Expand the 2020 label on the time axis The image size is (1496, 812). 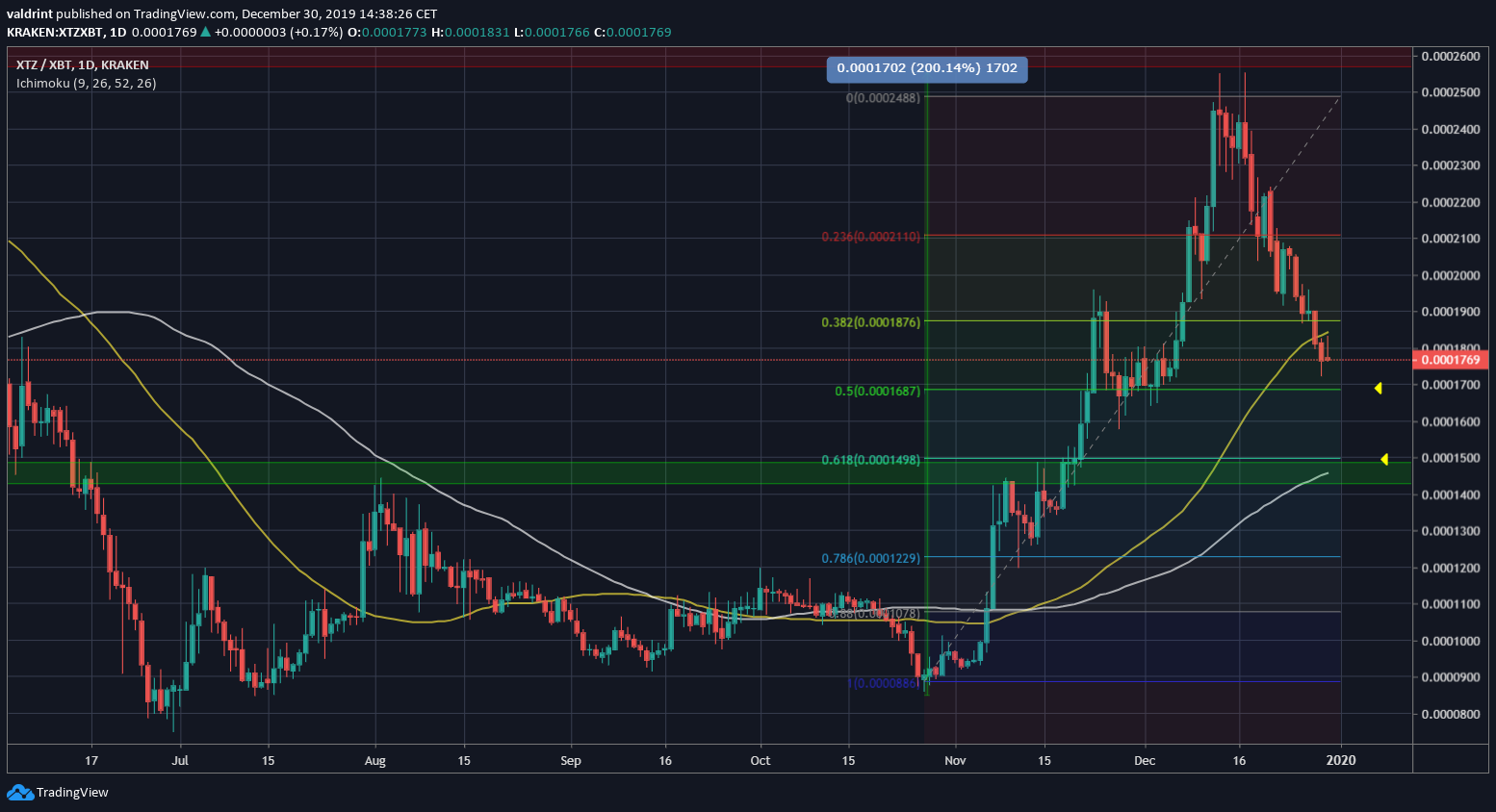pyautogui.click(x=1342, y=760)
